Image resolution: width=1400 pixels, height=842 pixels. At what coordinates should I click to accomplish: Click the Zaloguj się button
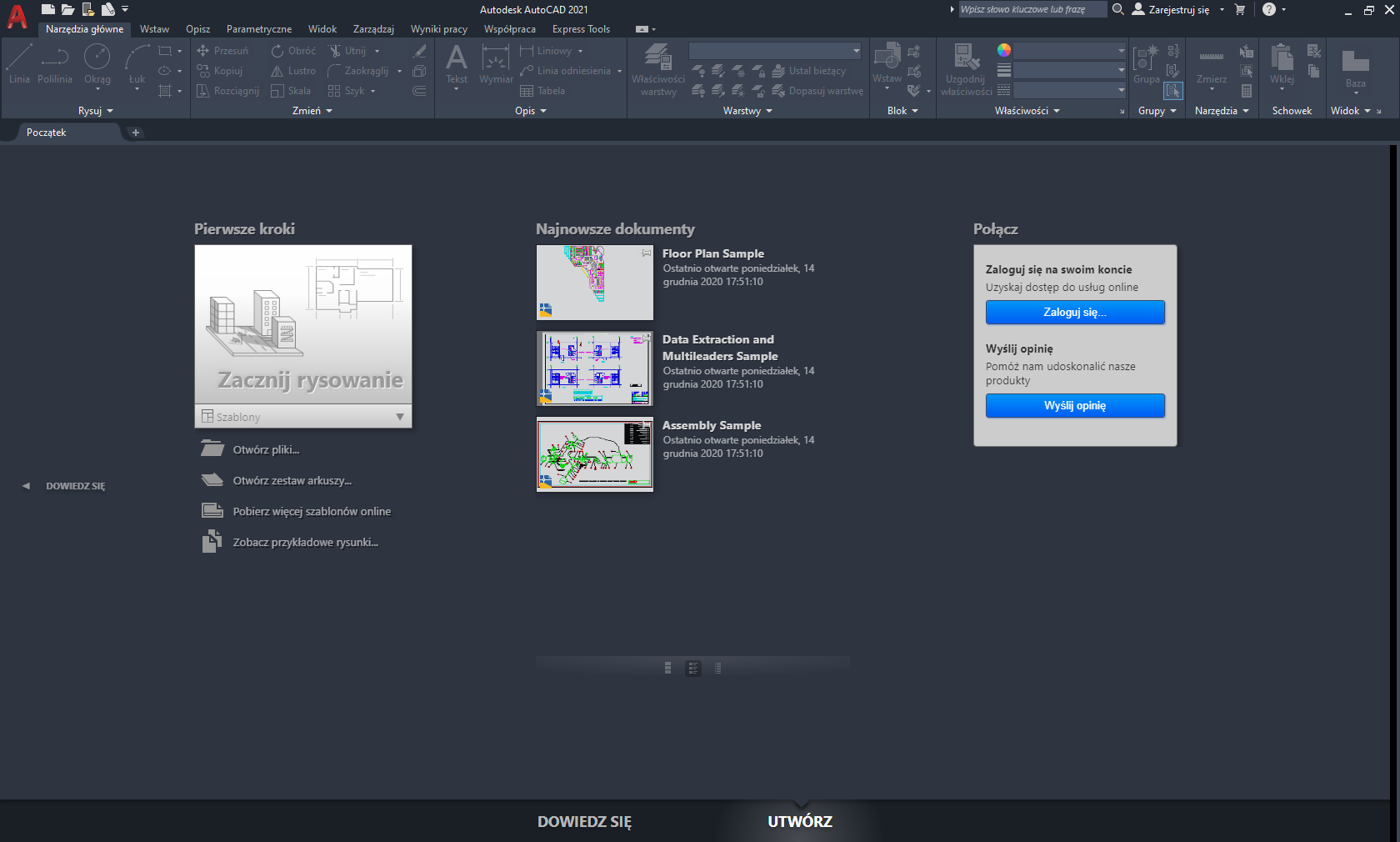pos(1075,312)
